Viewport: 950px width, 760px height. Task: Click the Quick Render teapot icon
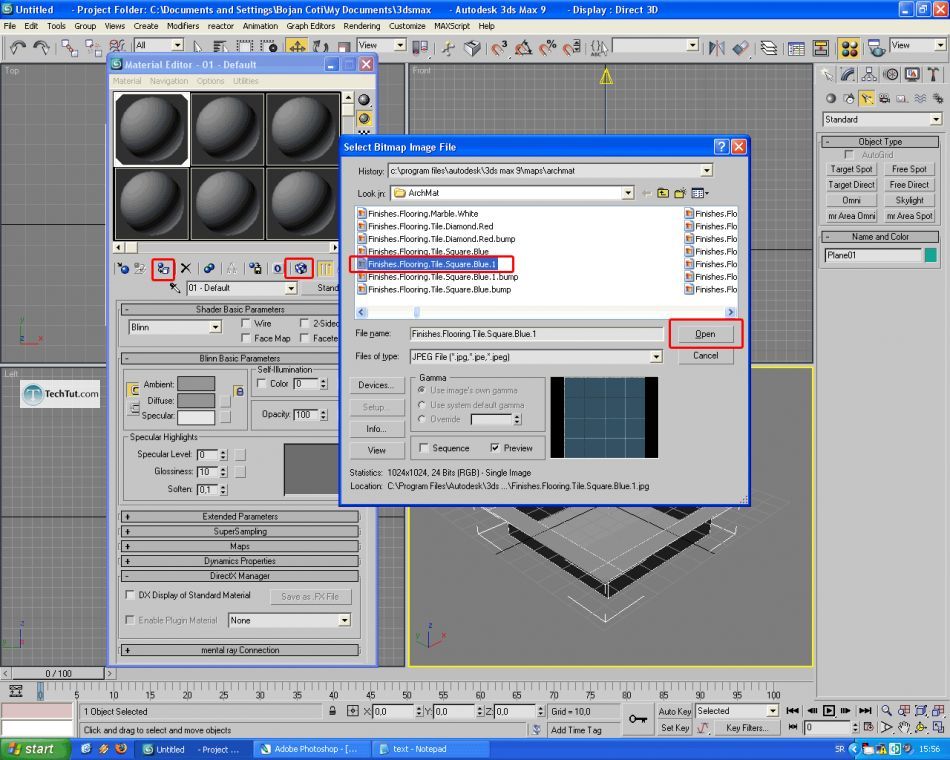click(x=875, y=48)
